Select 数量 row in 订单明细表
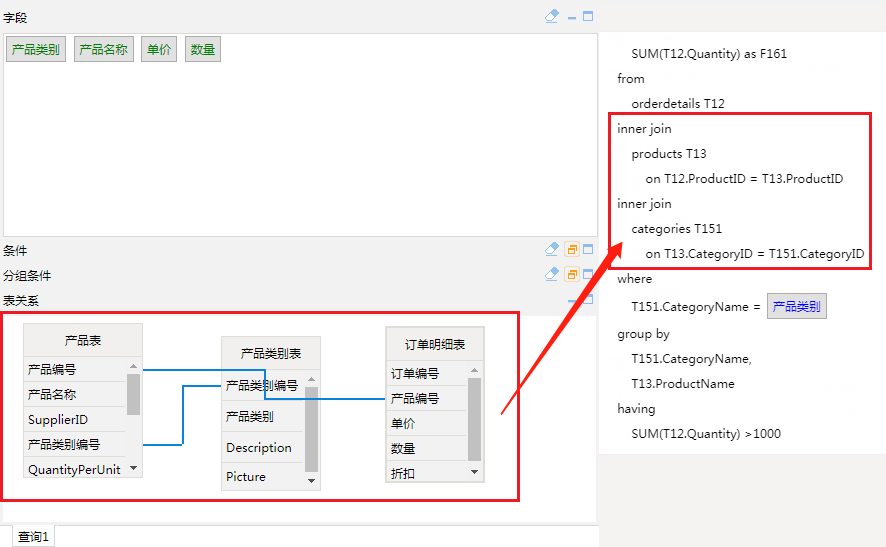Viewport: 886px width, 547px height. coord(427,449)
